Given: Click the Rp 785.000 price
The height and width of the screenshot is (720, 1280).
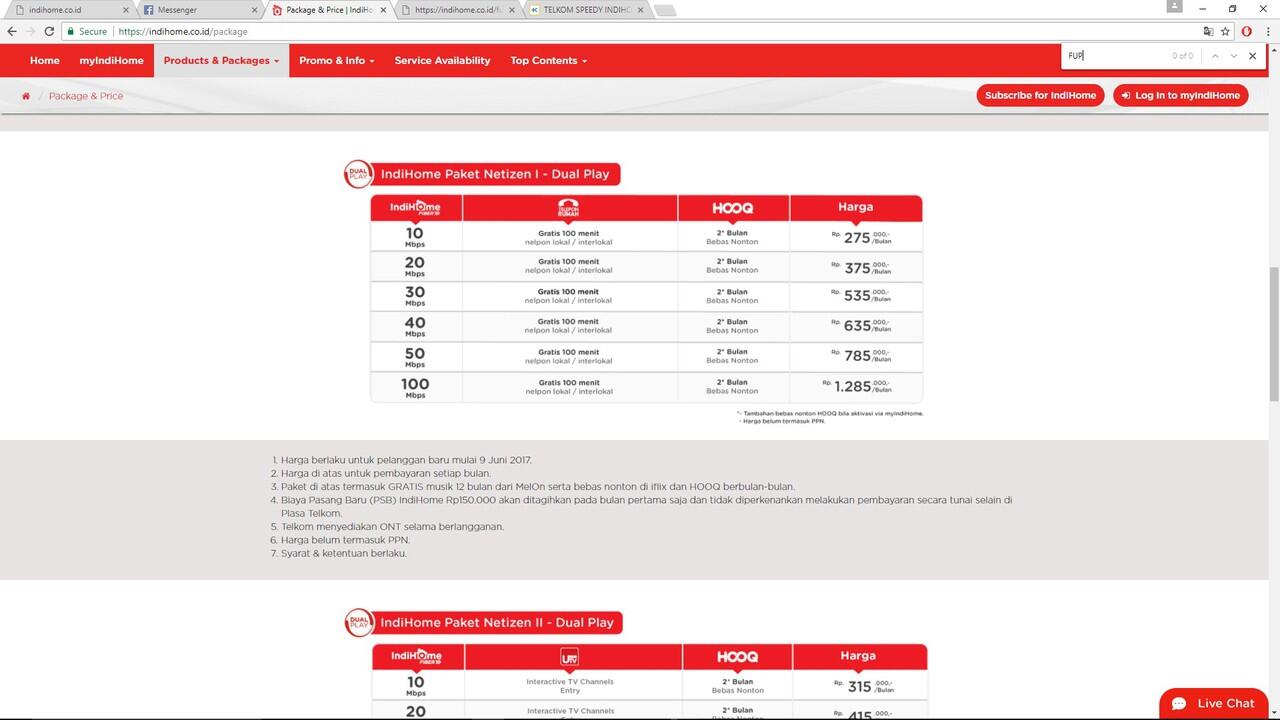Looking at the screenshot, I should [861, 356].
